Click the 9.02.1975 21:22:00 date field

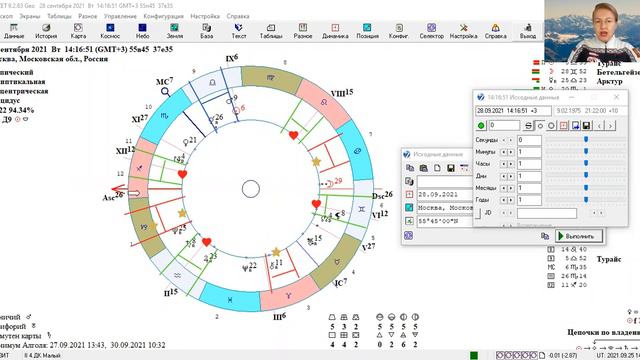590,111
